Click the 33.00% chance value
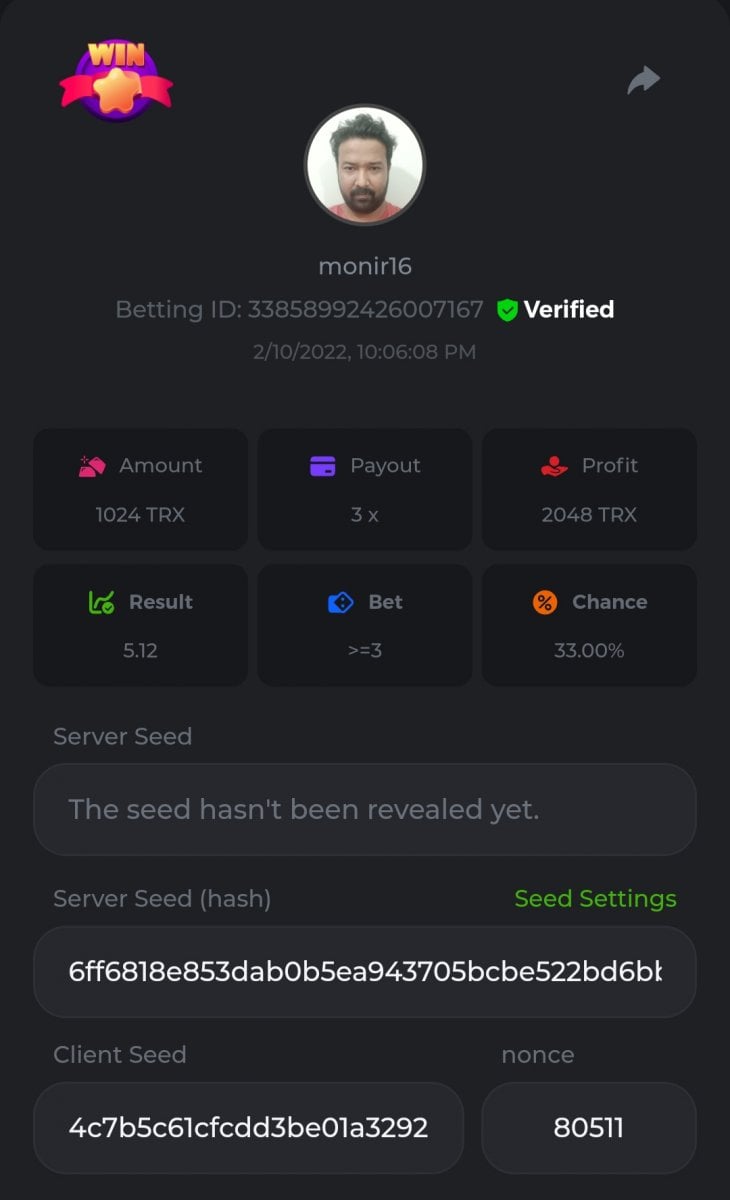 (589, 651)
